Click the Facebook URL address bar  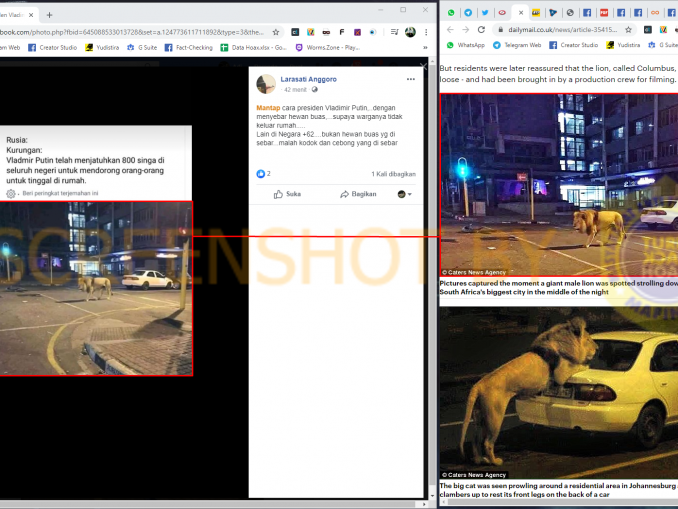pos(132,32)
